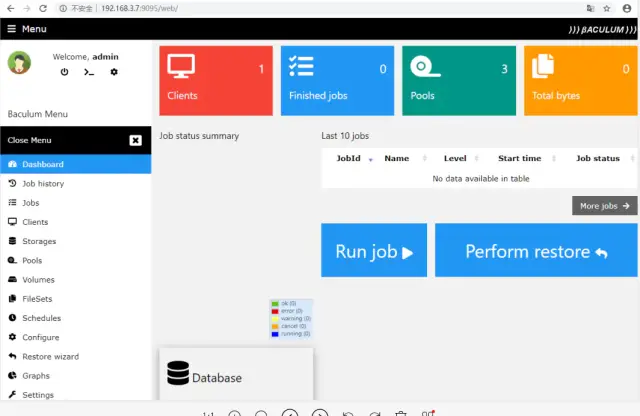Click the browser back arrow
The height and width of the screenshot is (416, 640).
pyautogui.click(x=11, y=8)
